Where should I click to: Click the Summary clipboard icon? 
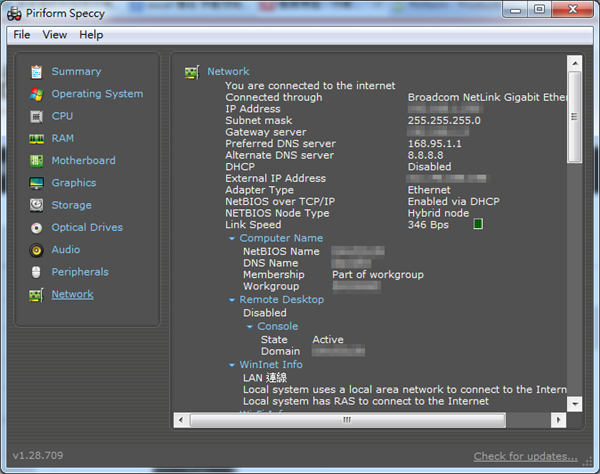(36, 72)
